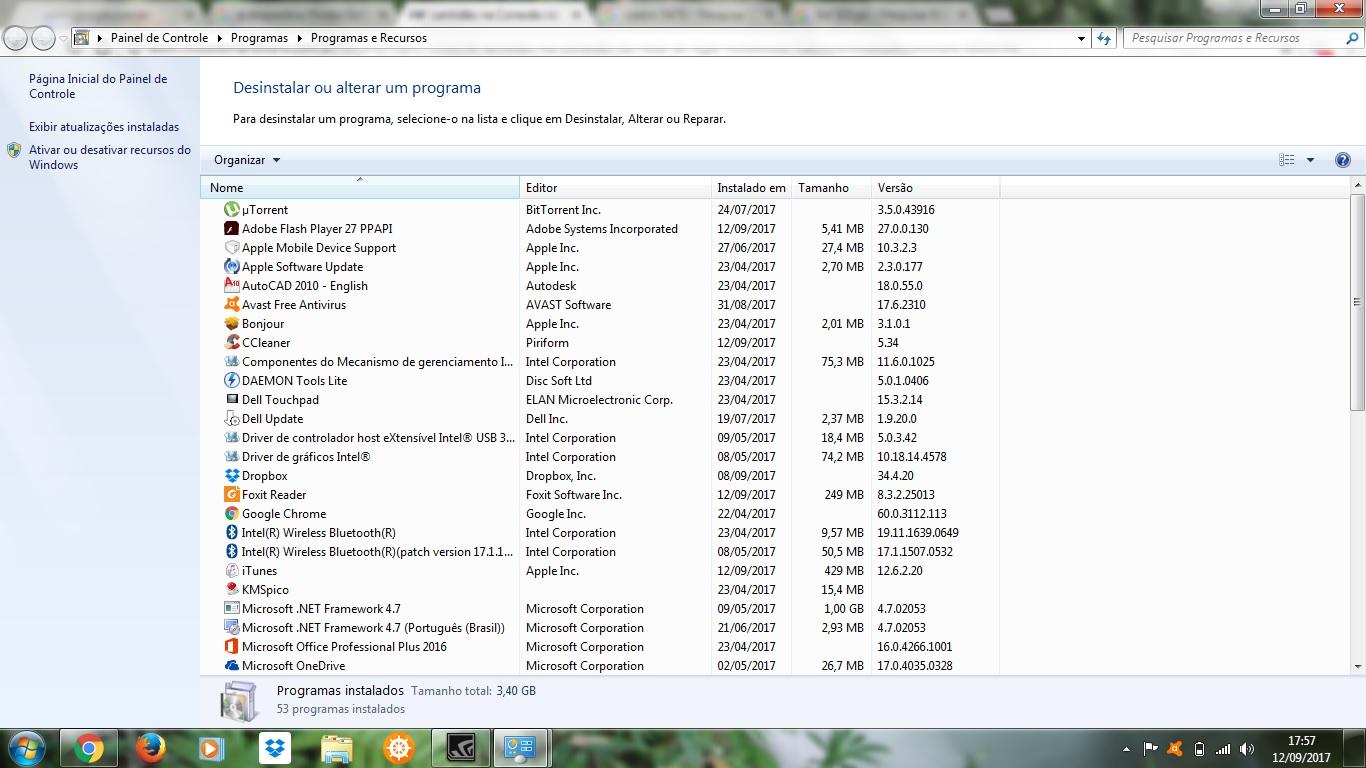Show hidden tray icons arrow
The image size is (1366, 768).
(1127, 749)
